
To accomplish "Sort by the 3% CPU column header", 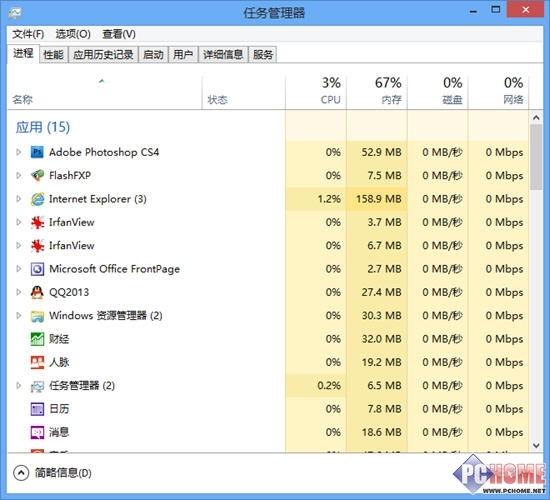I will [316, 93].
